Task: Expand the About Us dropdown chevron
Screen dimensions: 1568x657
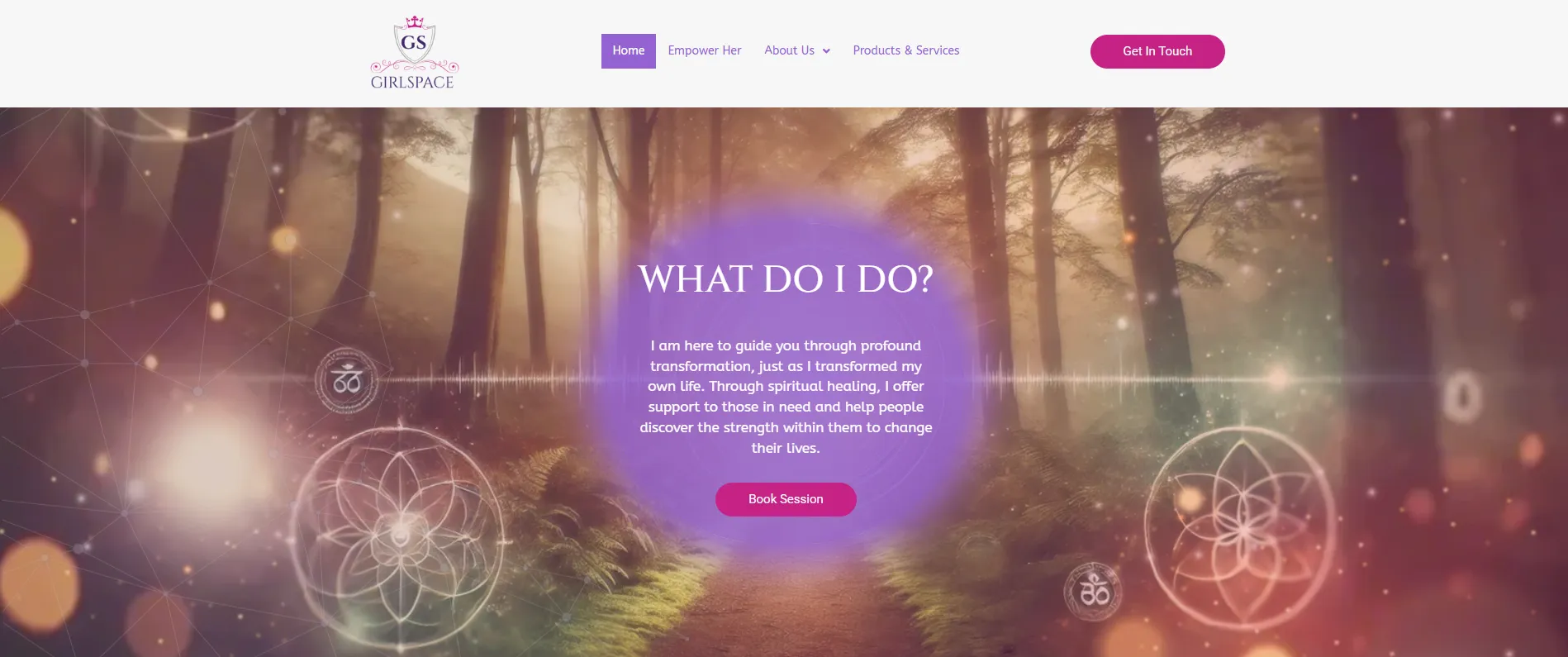Action: 826,51
